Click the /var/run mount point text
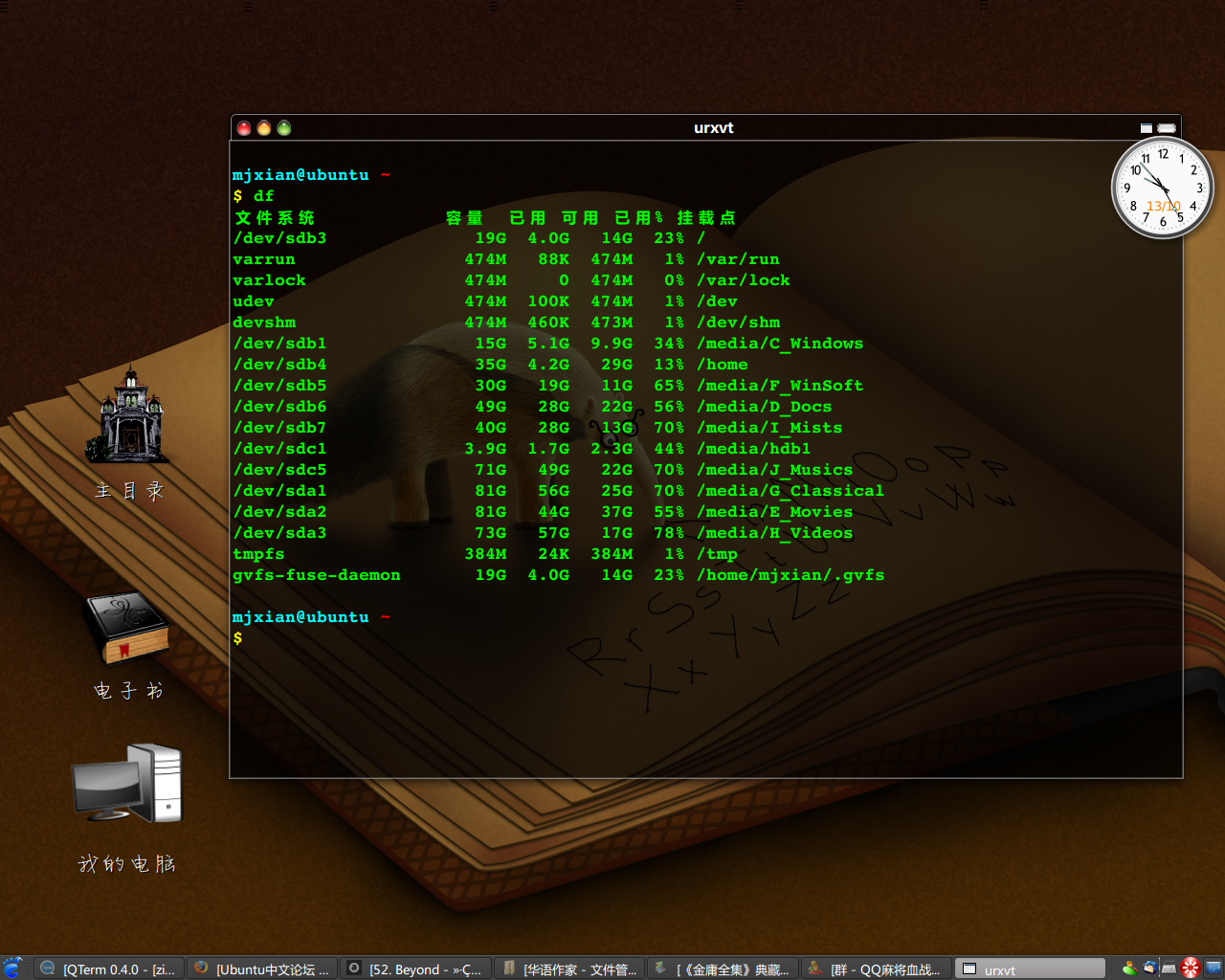The width and height of the screenshot is (1225, 980). point(738,259)
